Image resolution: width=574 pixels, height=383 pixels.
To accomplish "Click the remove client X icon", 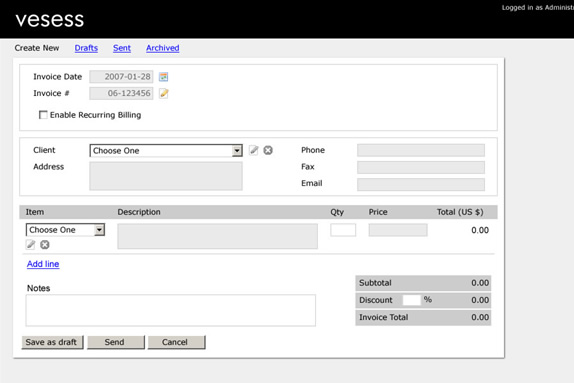I will [268, 150].
